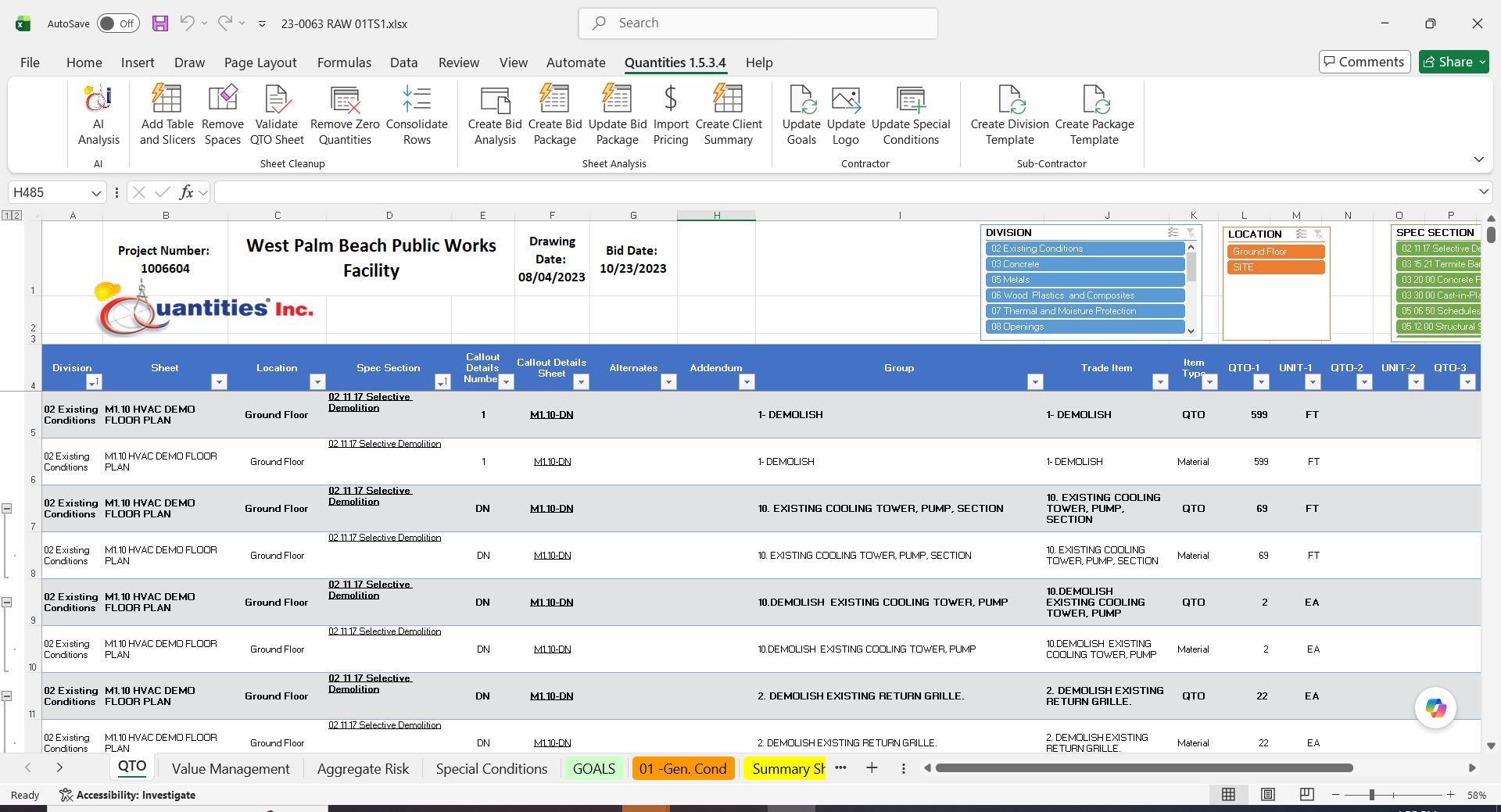Screen dimensions: 1501x812
Task: Collapse the ribbon with chevron
Action: coord(1478,159)
